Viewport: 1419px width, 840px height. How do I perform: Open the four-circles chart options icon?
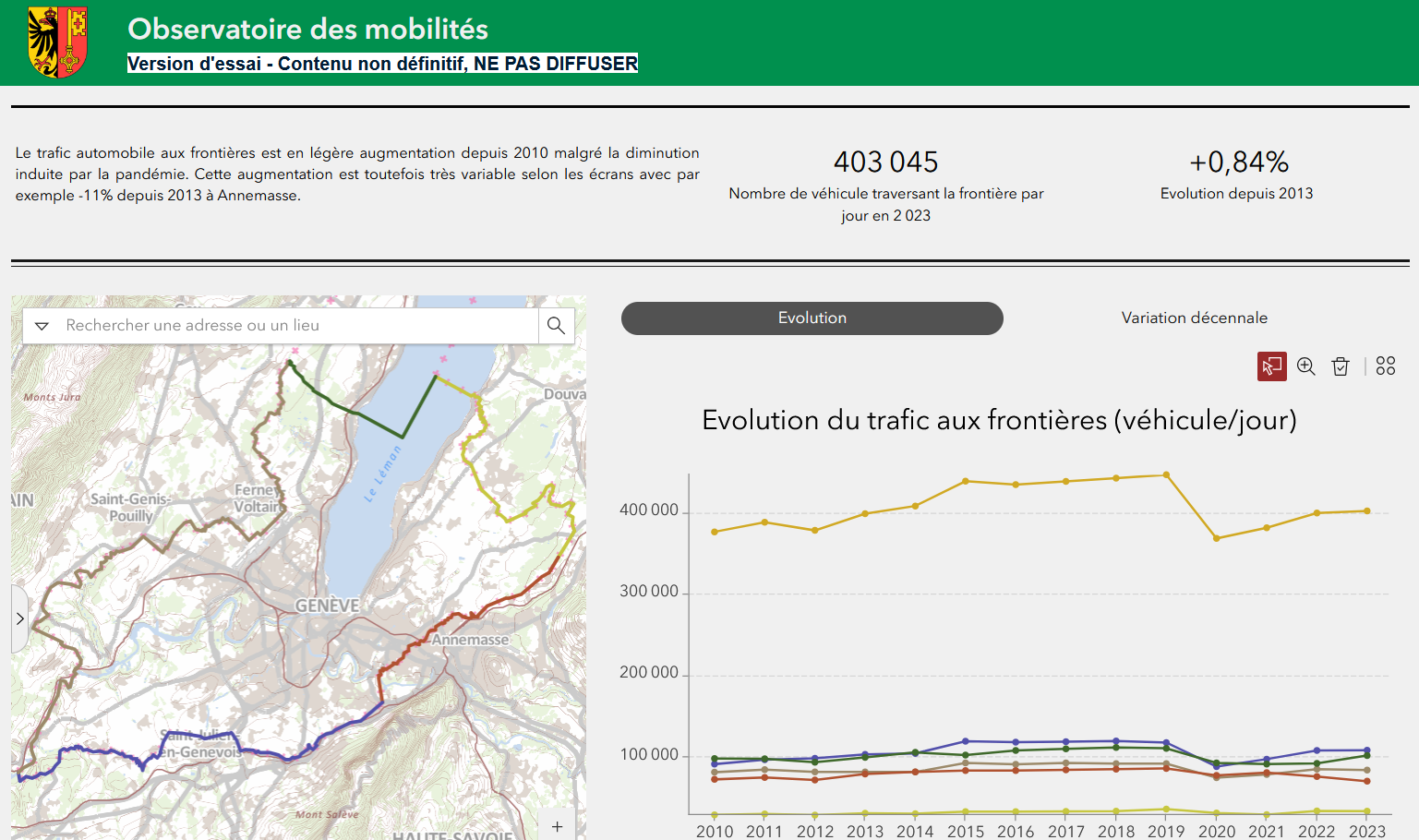click(x=1385, y=366)
